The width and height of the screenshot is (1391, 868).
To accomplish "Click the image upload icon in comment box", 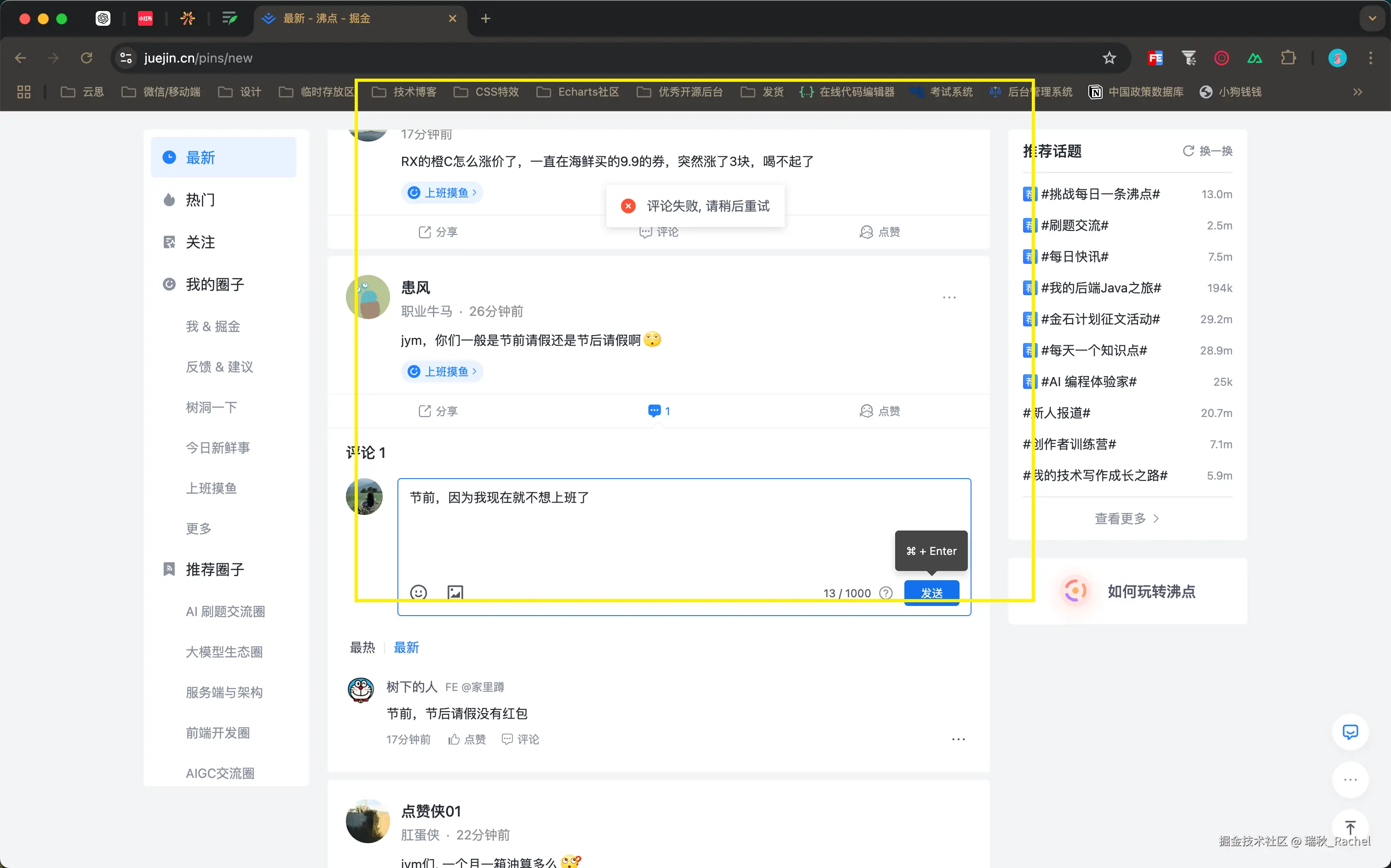I will (454, 593).
